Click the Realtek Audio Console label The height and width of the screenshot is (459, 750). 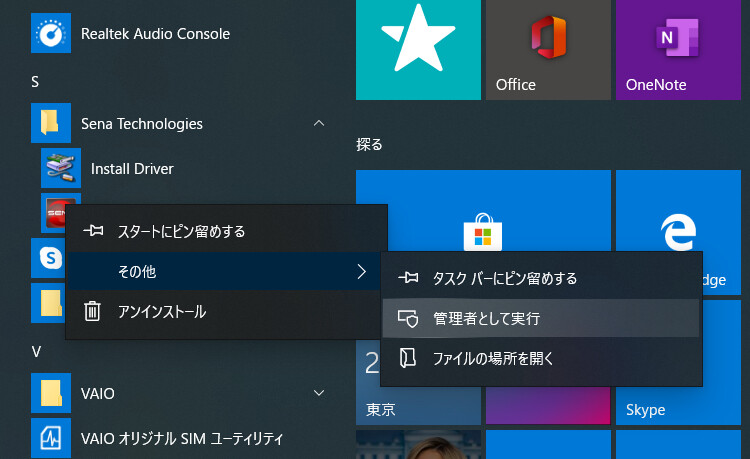[x=155, y=34]
